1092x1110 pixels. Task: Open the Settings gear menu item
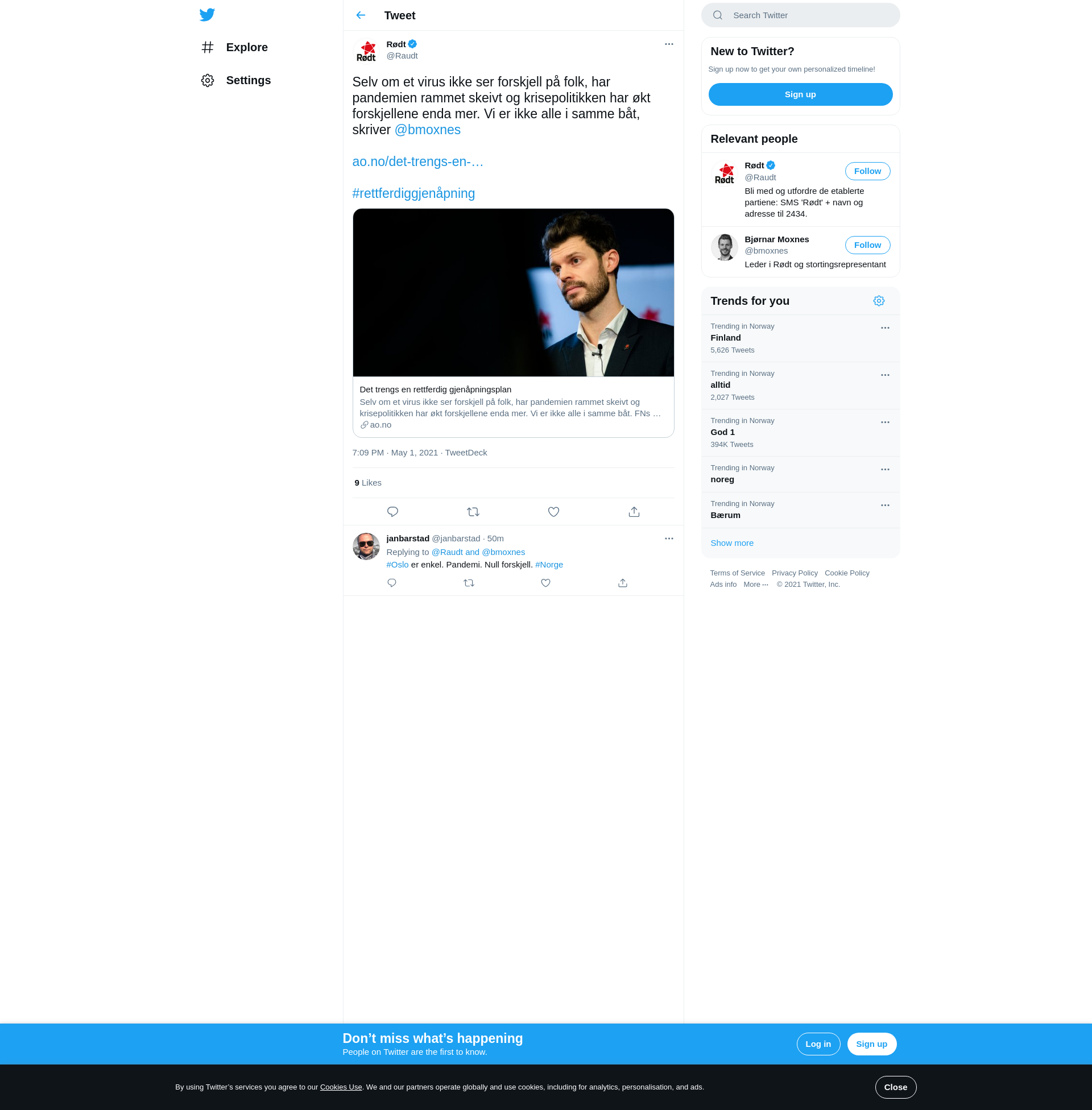pos(235,80)
